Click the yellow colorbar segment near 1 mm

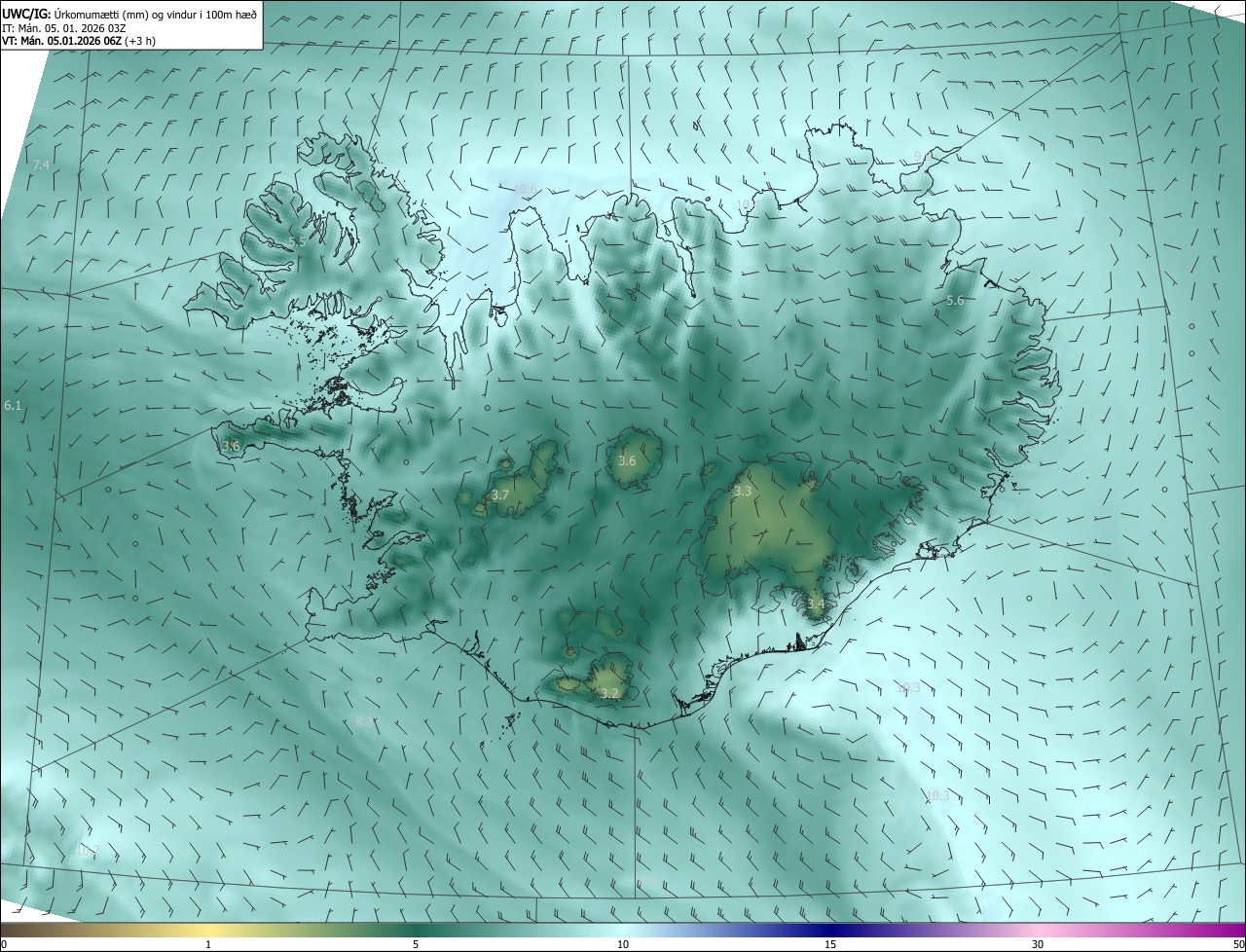[208, 930]
